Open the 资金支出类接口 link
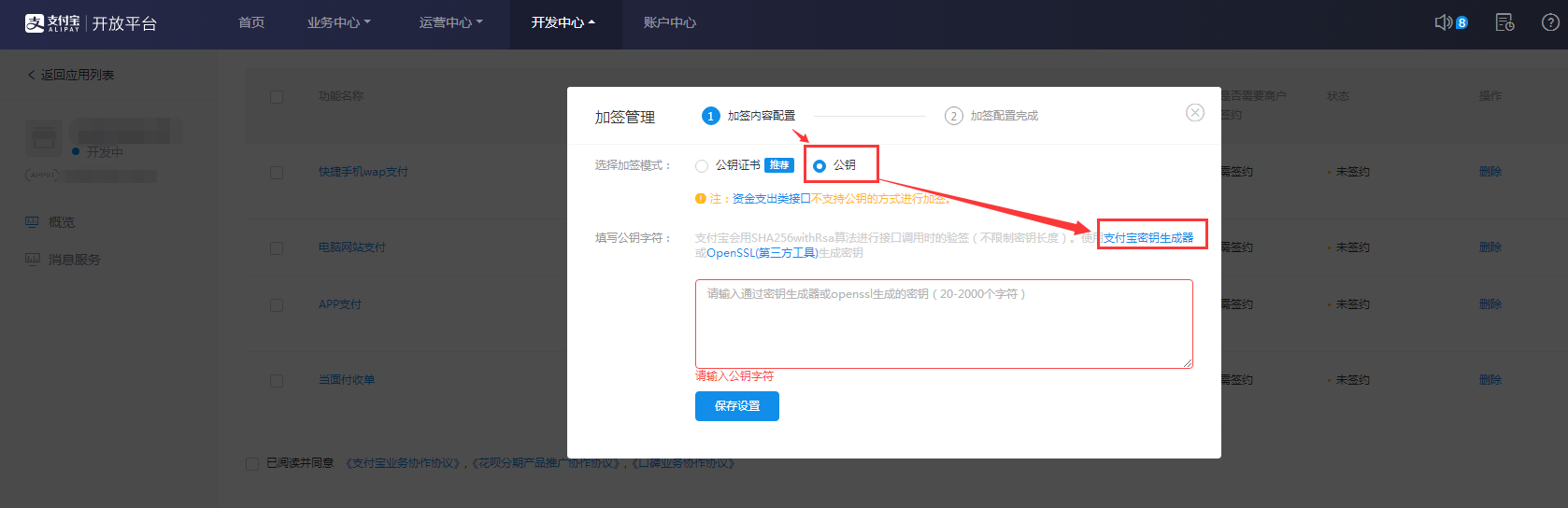The width and height of the screenshot is (1568, 508). tap(772, 199)
